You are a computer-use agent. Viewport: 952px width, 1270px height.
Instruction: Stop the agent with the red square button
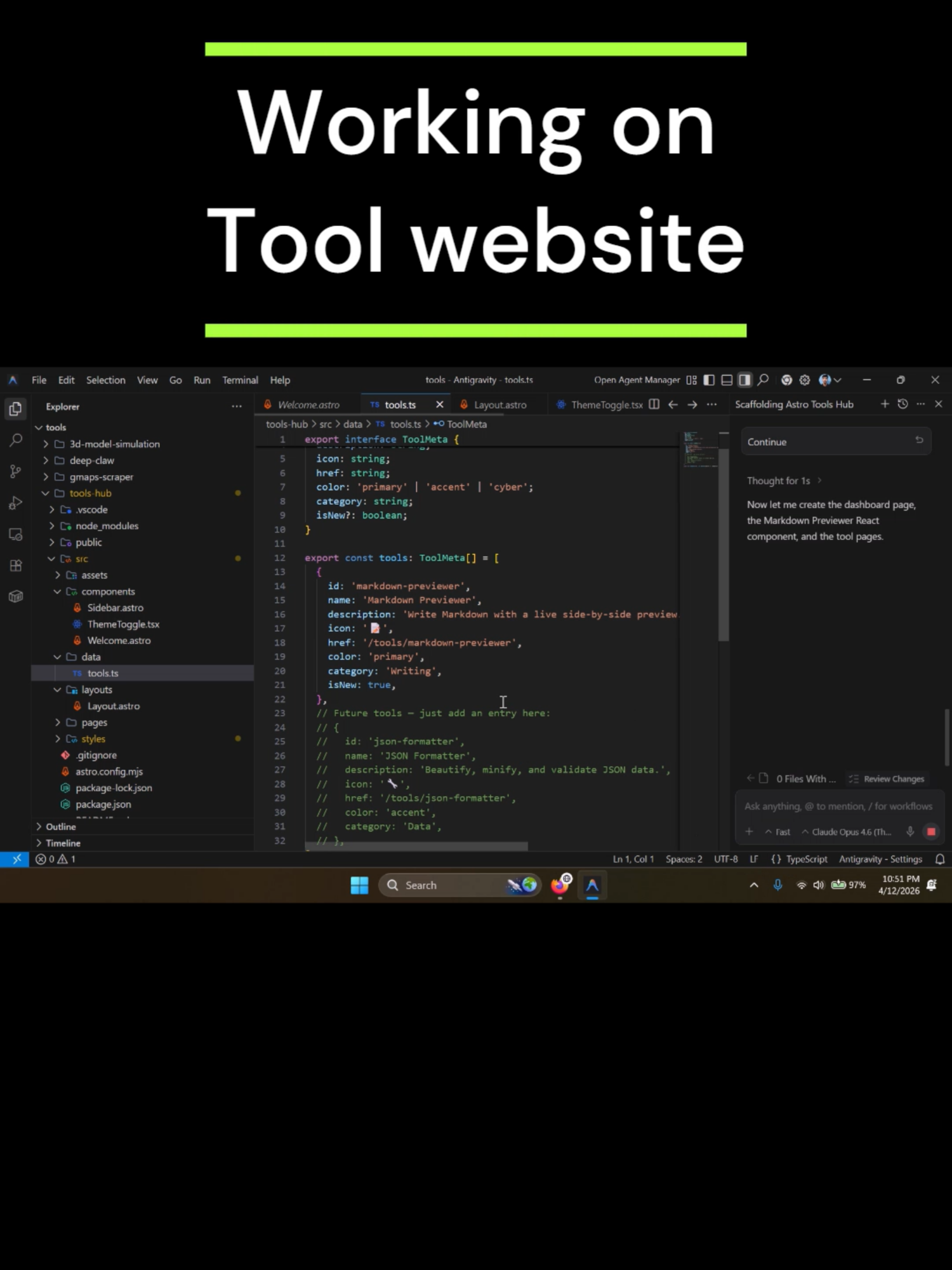coord(931,832)
